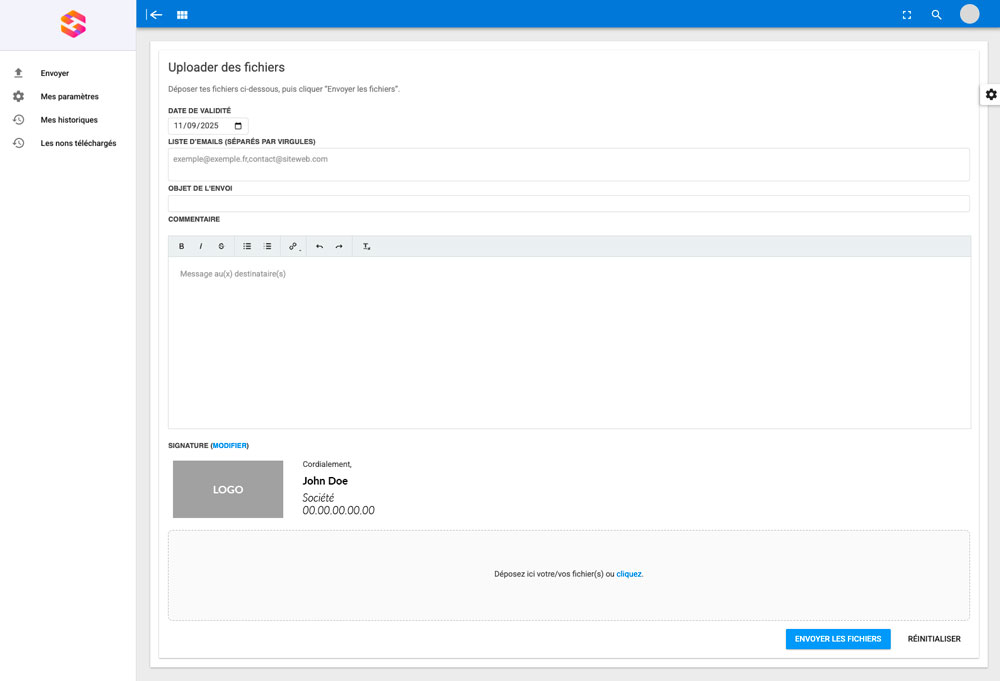Viewport: 1000px width, 681px height.
Task: Toggle bold formatting in the comment editor
Action: (181, 246)
